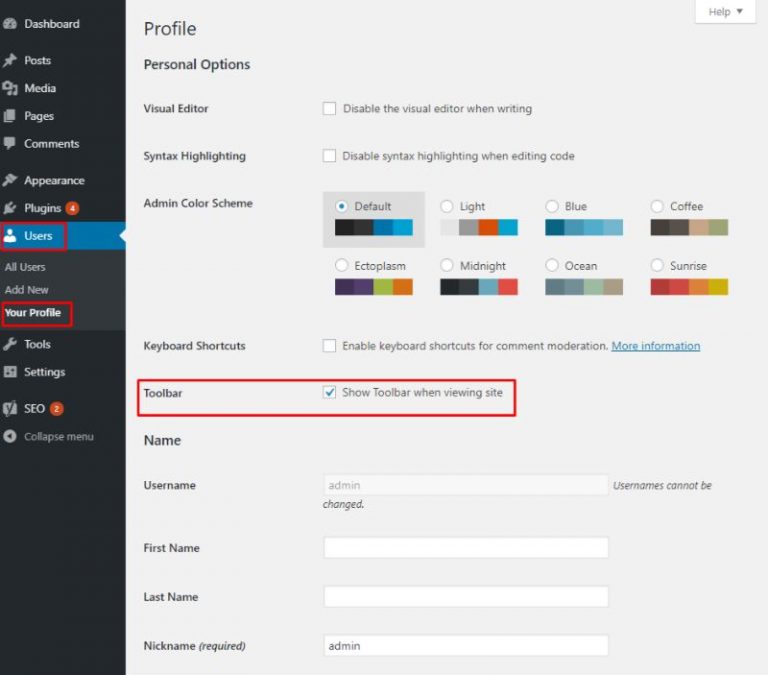Click the Appearance paintbrush icon
Image resolution: width=768 pixels, height=675 pixels.
[10, 180]
